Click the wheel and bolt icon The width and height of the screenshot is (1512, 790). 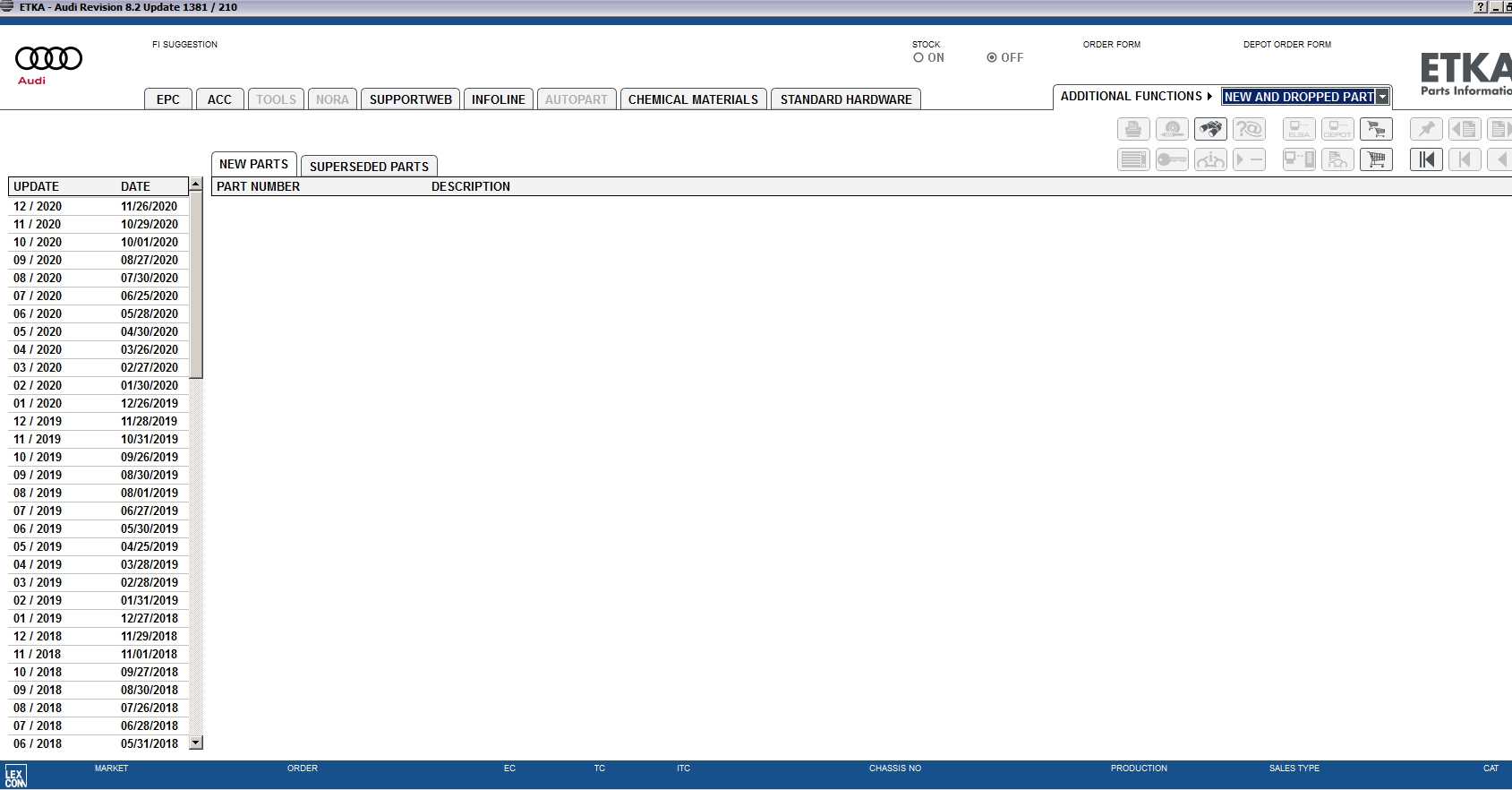pyautogui.click(x=1172, y=129)
